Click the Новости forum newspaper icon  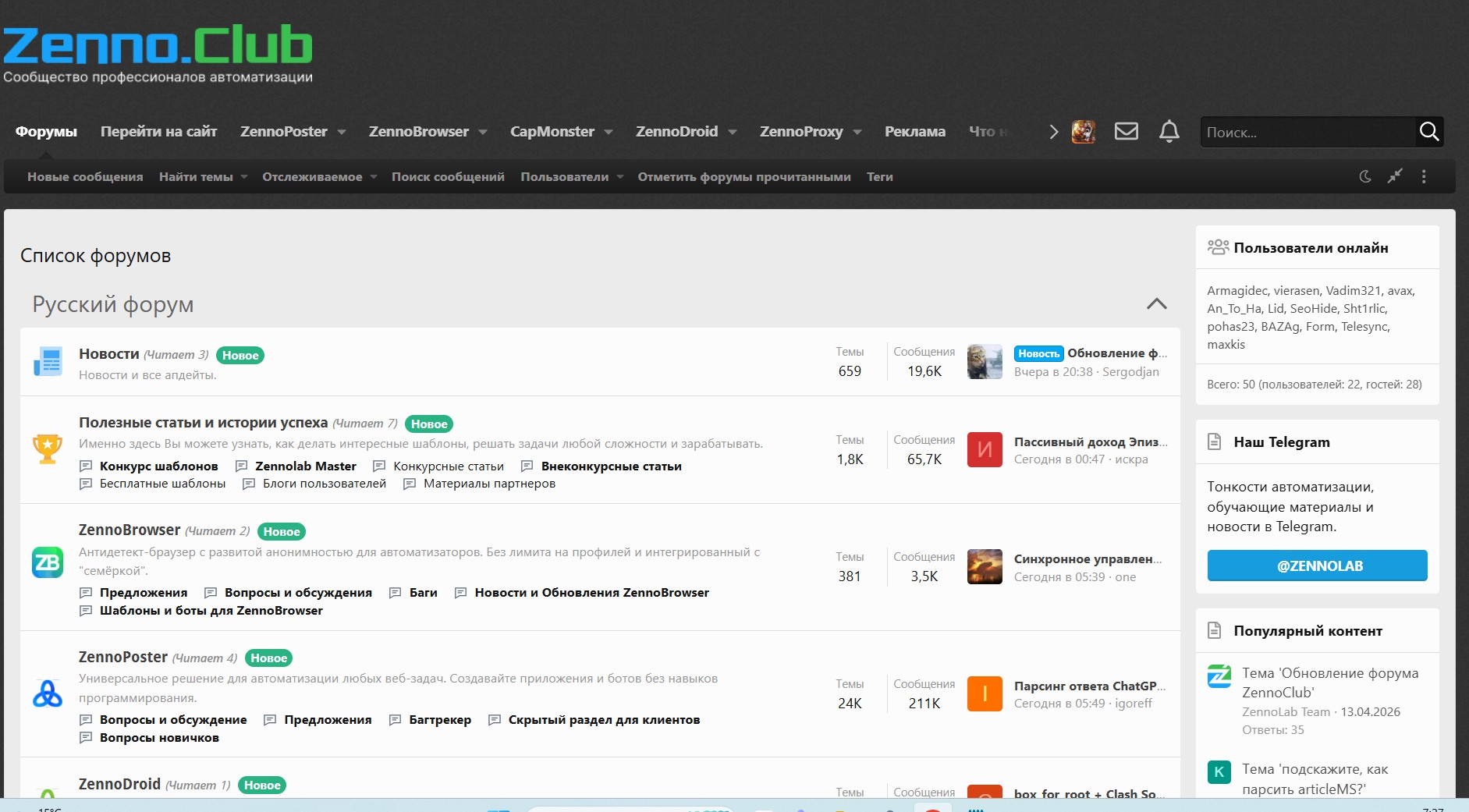click(48, 362)
